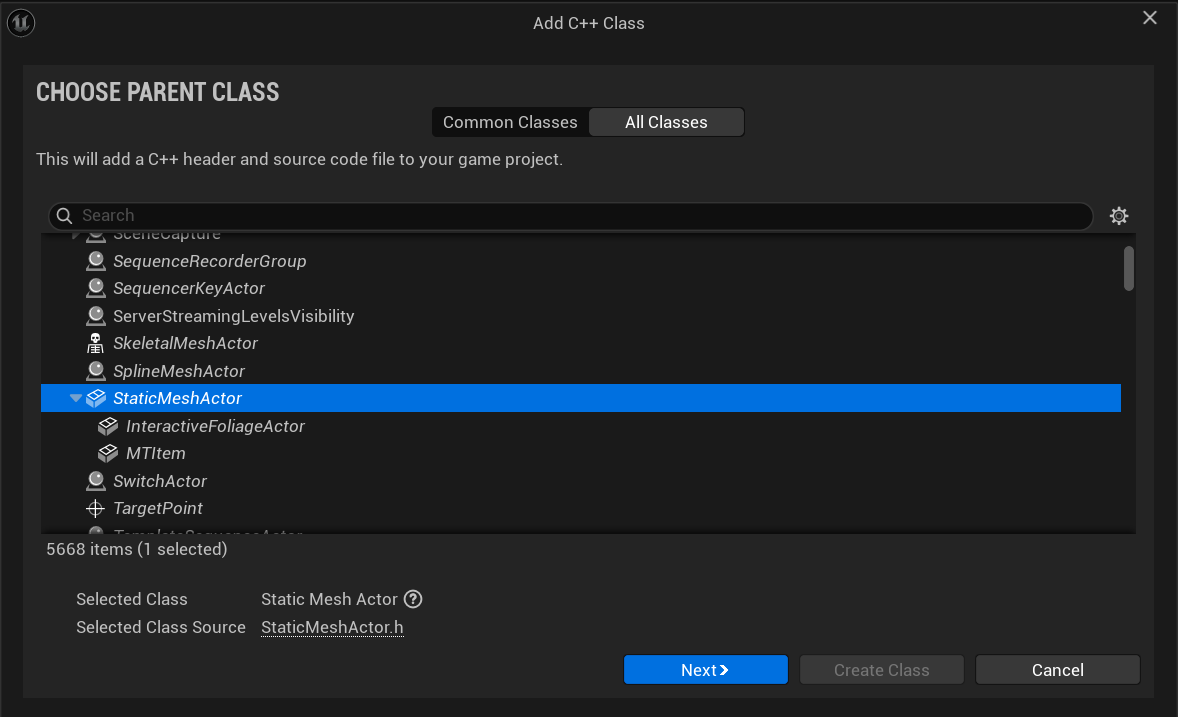Close the Add C++ Class window
This screenshot has height=717, width=1178.
[x=1149, y=17]
